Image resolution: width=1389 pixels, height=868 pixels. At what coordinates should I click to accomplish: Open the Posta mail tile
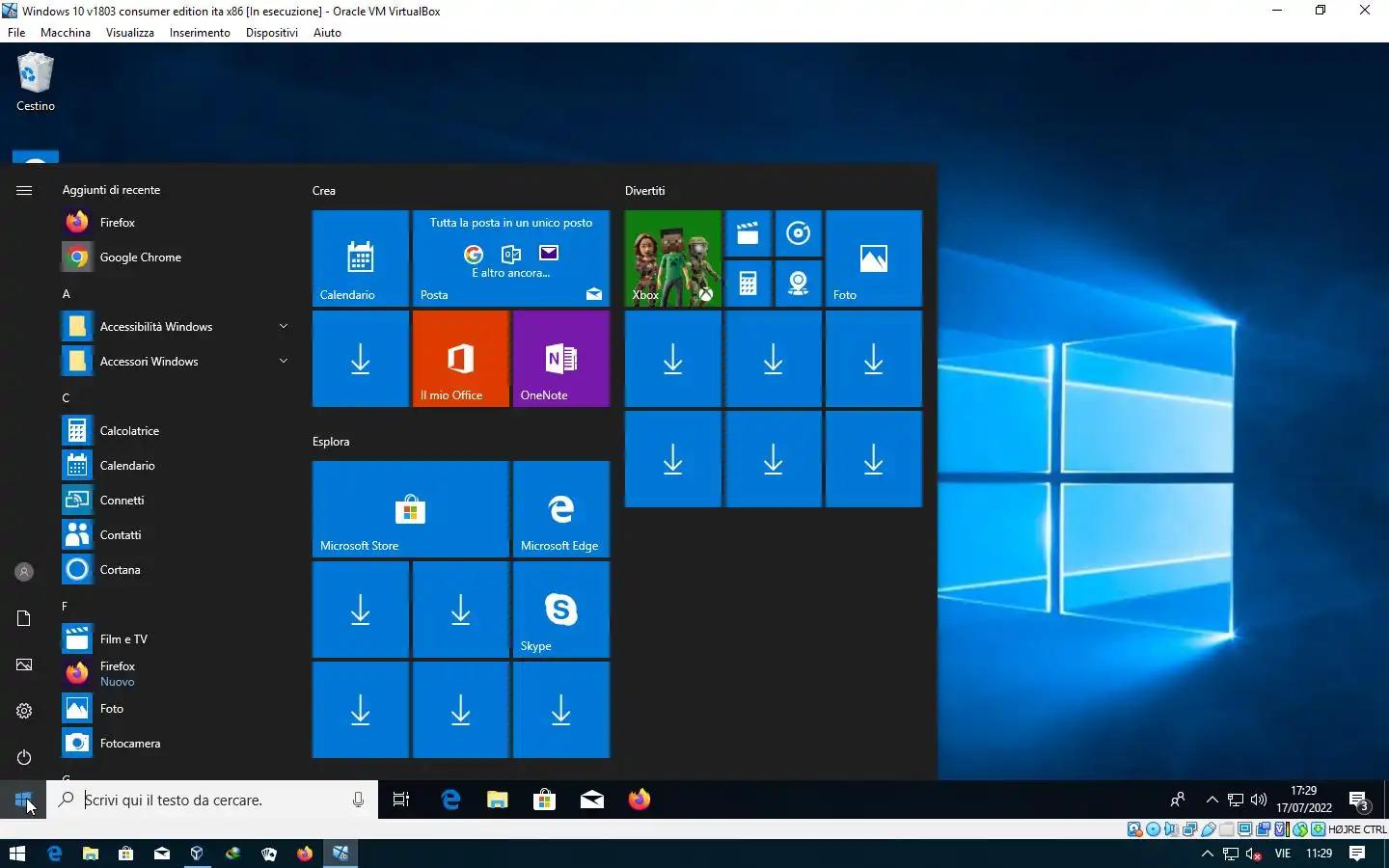(x=511, y=258)
